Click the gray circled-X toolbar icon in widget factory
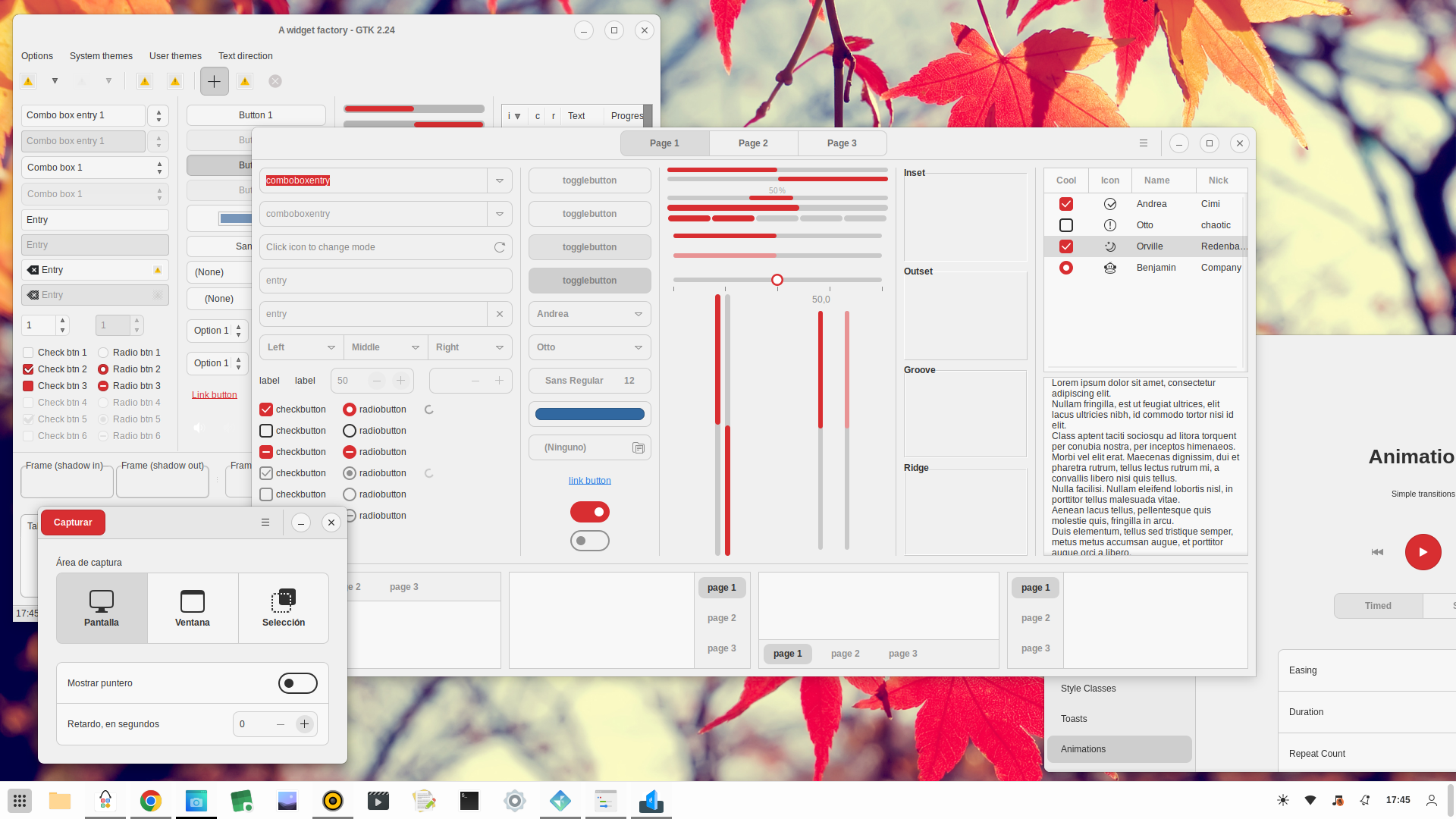This screenshot has width=1456, height=819. (x=275, y=81)
